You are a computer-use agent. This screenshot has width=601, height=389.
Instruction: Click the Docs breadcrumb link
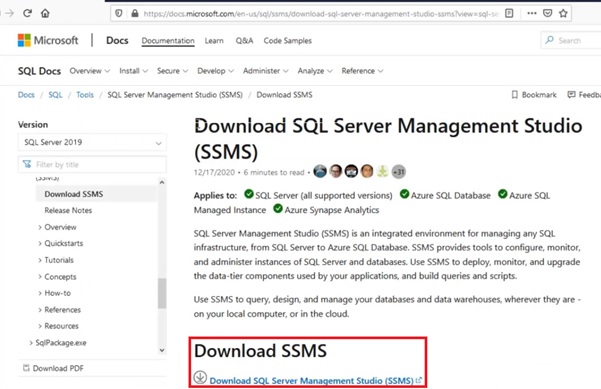[x=26, y=95]
